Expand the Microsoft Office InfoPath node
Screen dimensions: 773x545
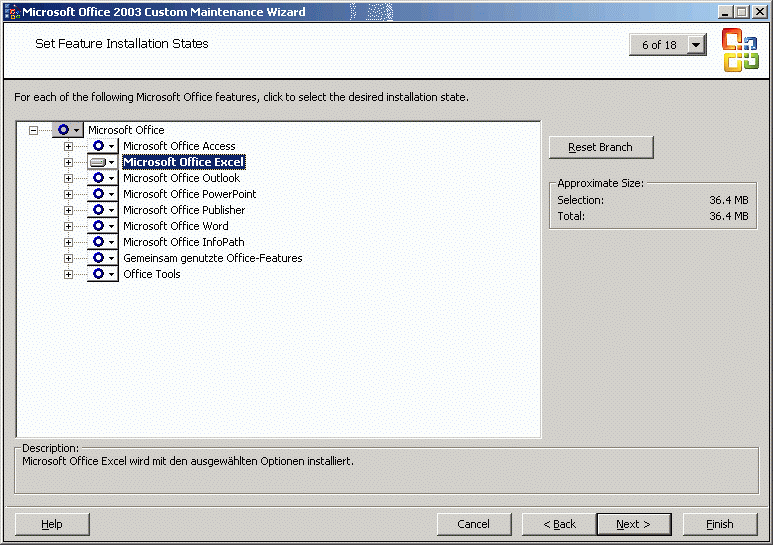point(69,242)
